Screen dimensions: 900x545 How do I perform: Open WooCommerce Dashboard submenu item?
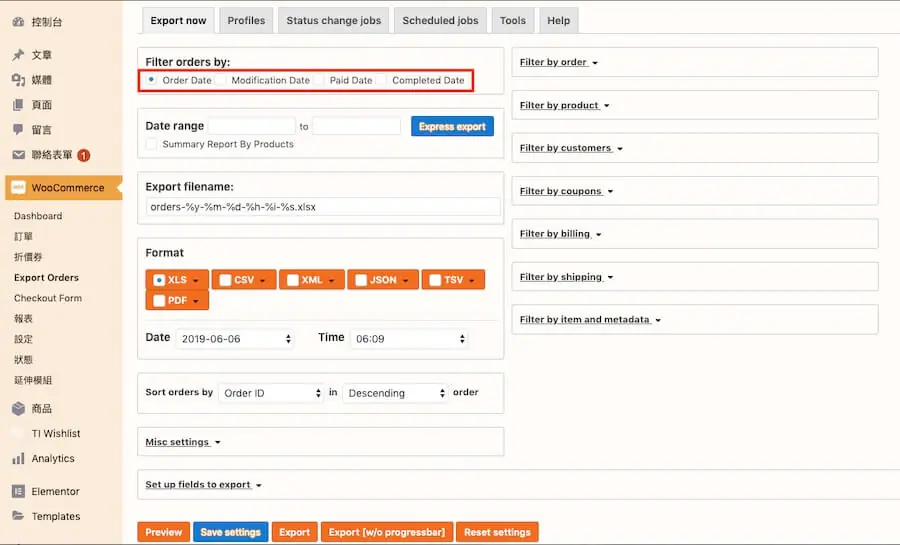coord(38,216)
